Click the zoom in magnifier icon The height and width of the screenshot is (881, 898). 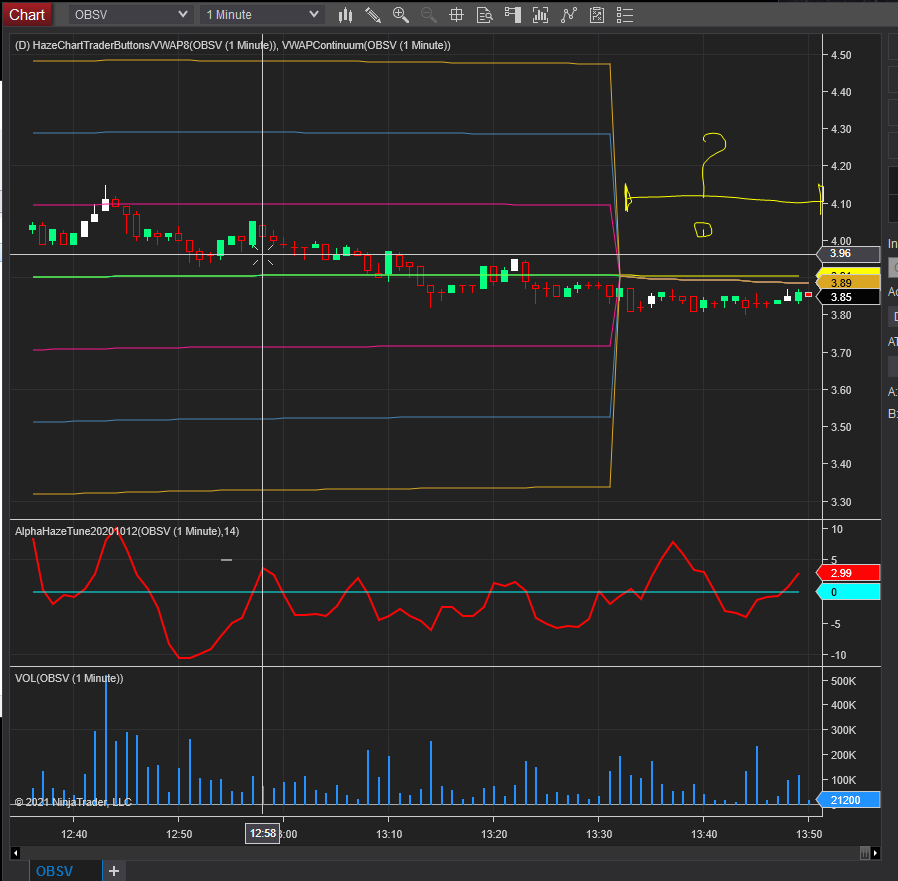click(x=400, y=15)
